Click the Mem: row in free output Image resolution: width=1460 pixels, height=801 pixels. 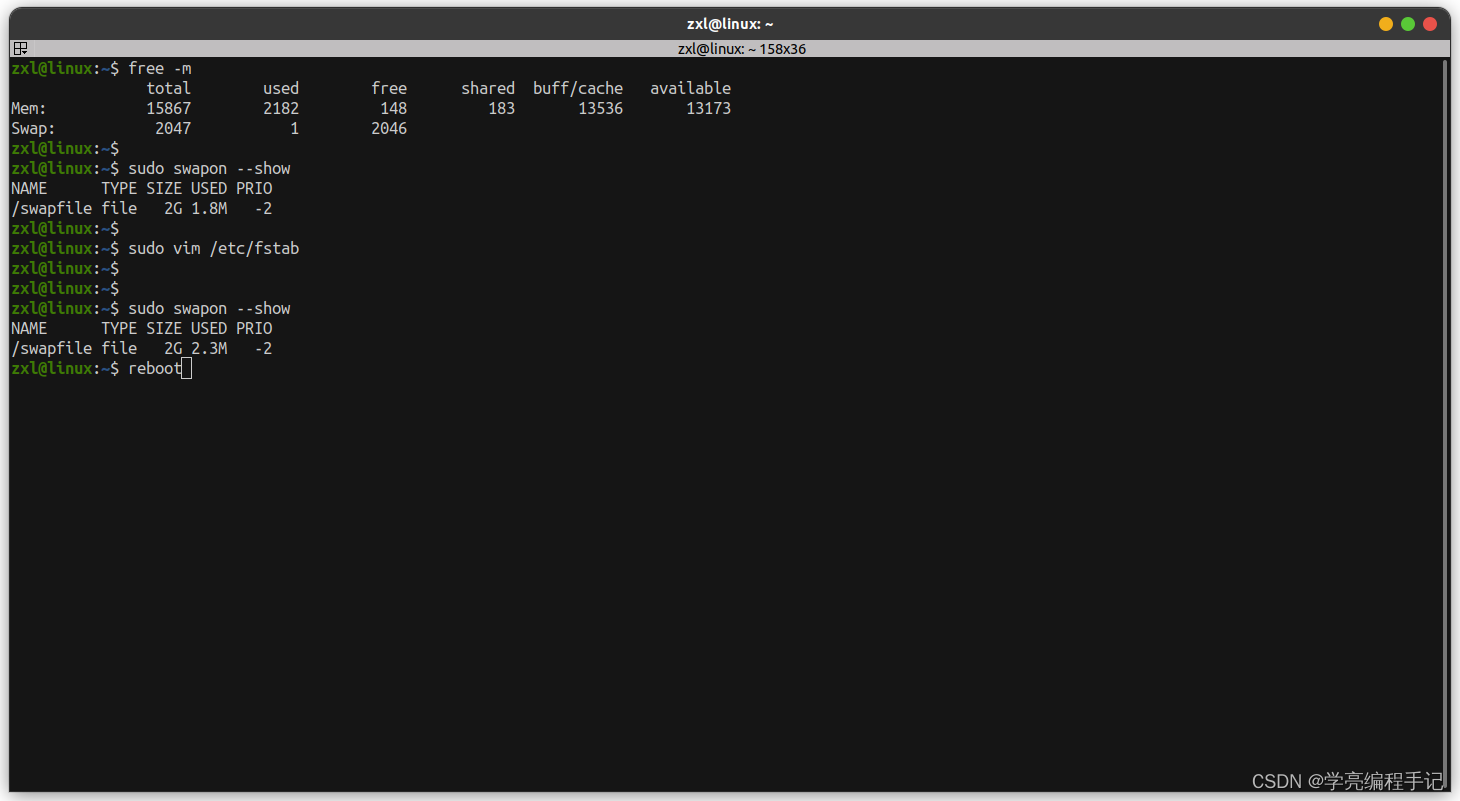27,108
